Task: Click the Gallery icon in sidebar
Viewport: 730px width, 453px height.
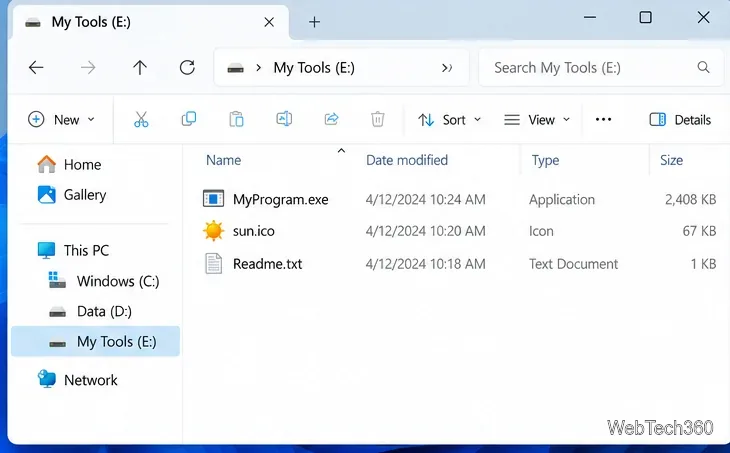Action: 47,195
